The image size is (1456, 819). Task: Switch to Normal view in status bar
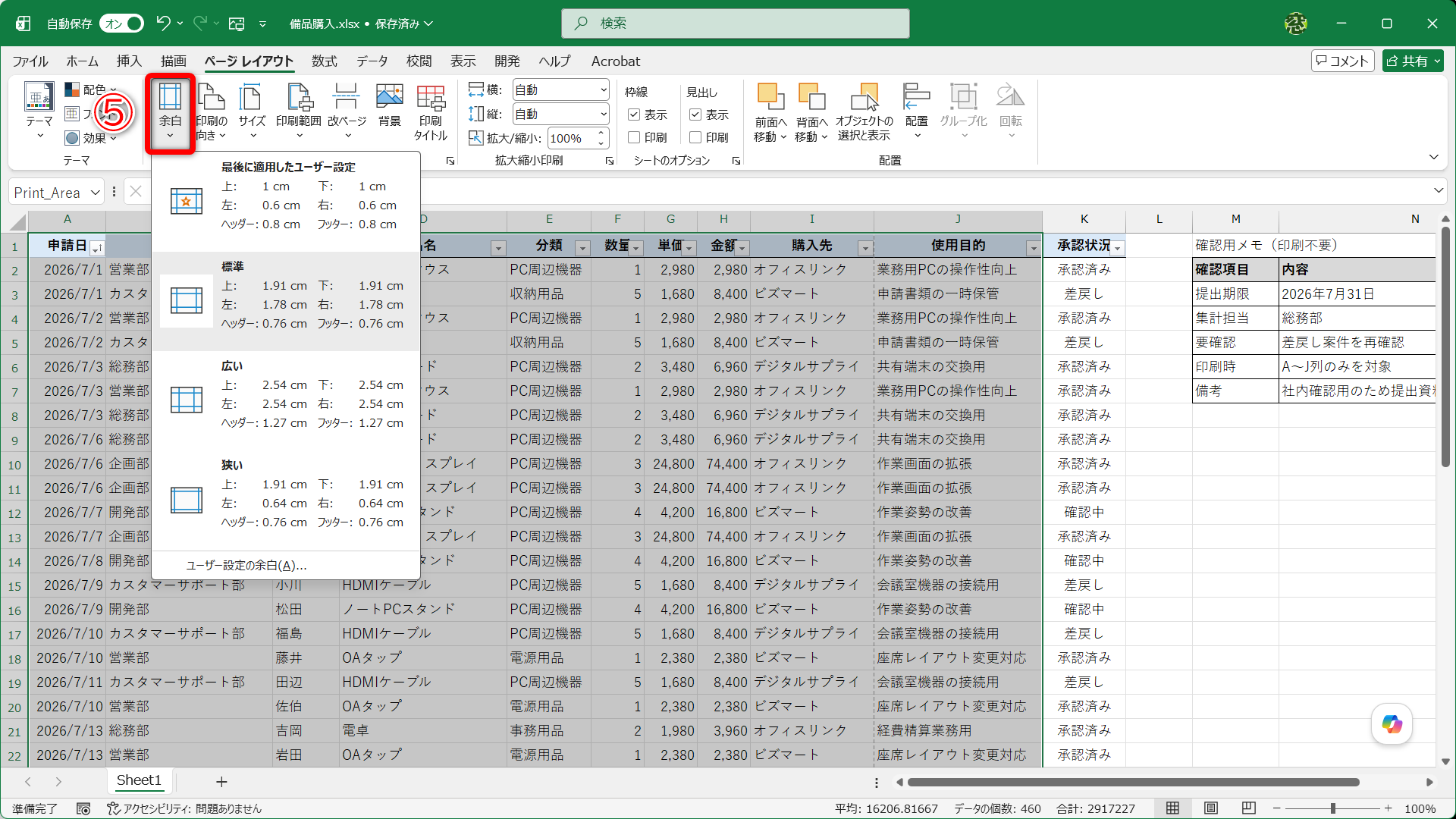1172,808
